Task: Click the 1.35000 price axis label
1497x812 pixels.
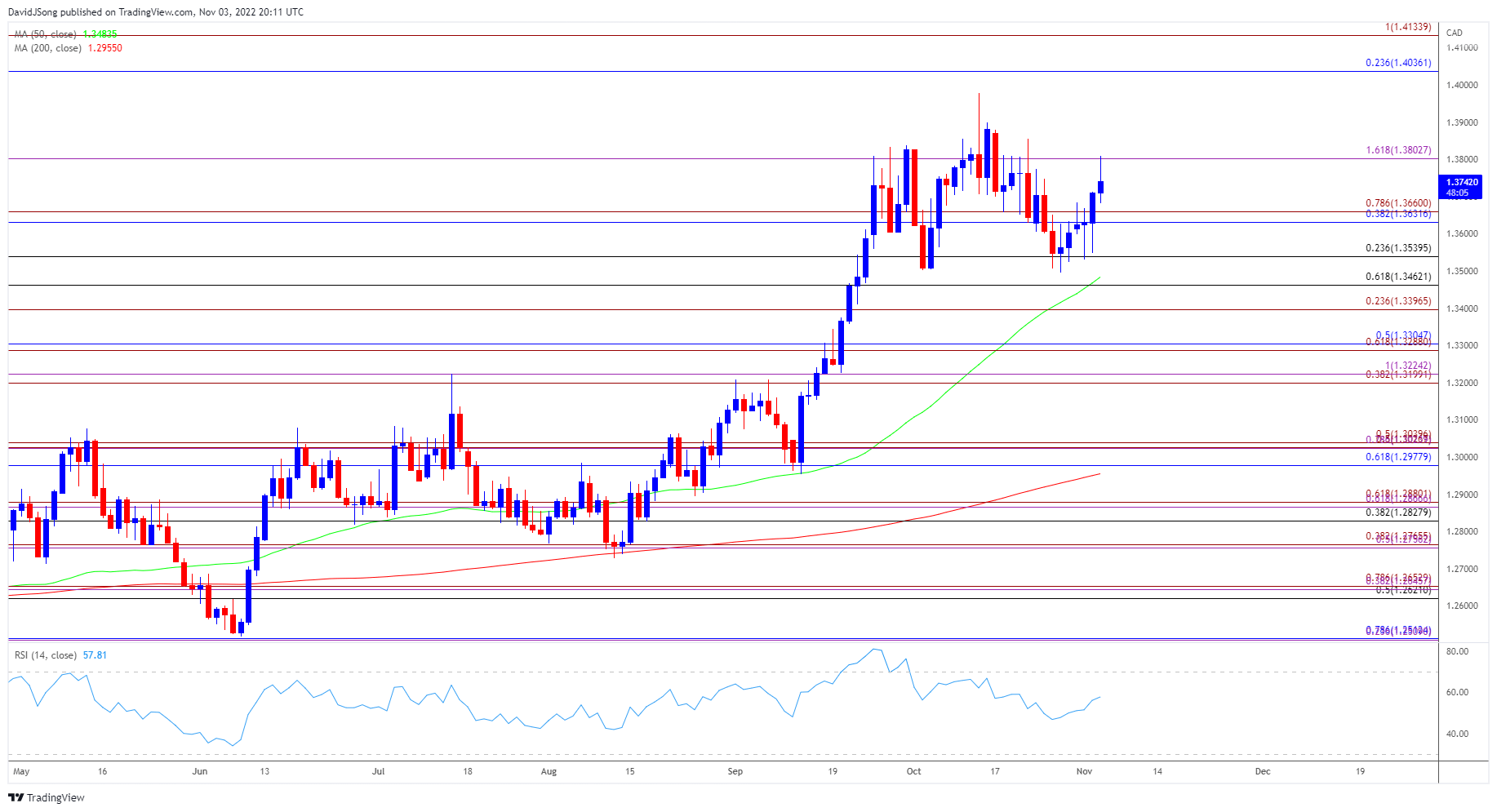Action: pos(1462,271)
